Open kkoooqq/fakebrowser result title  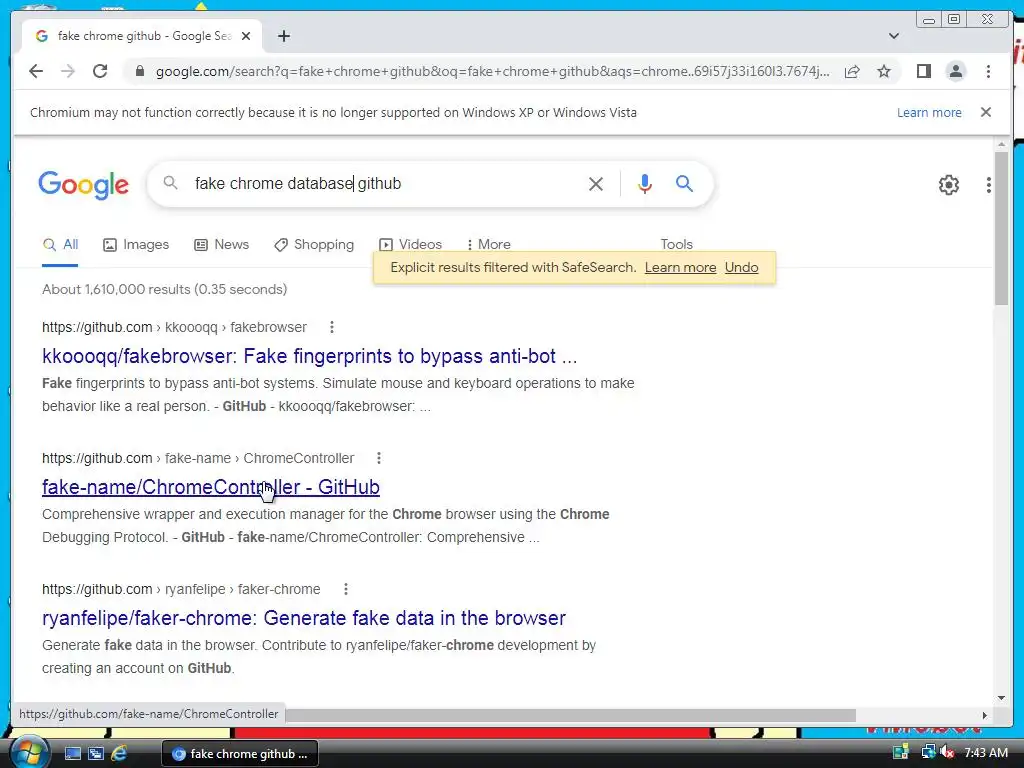(310, 356)
